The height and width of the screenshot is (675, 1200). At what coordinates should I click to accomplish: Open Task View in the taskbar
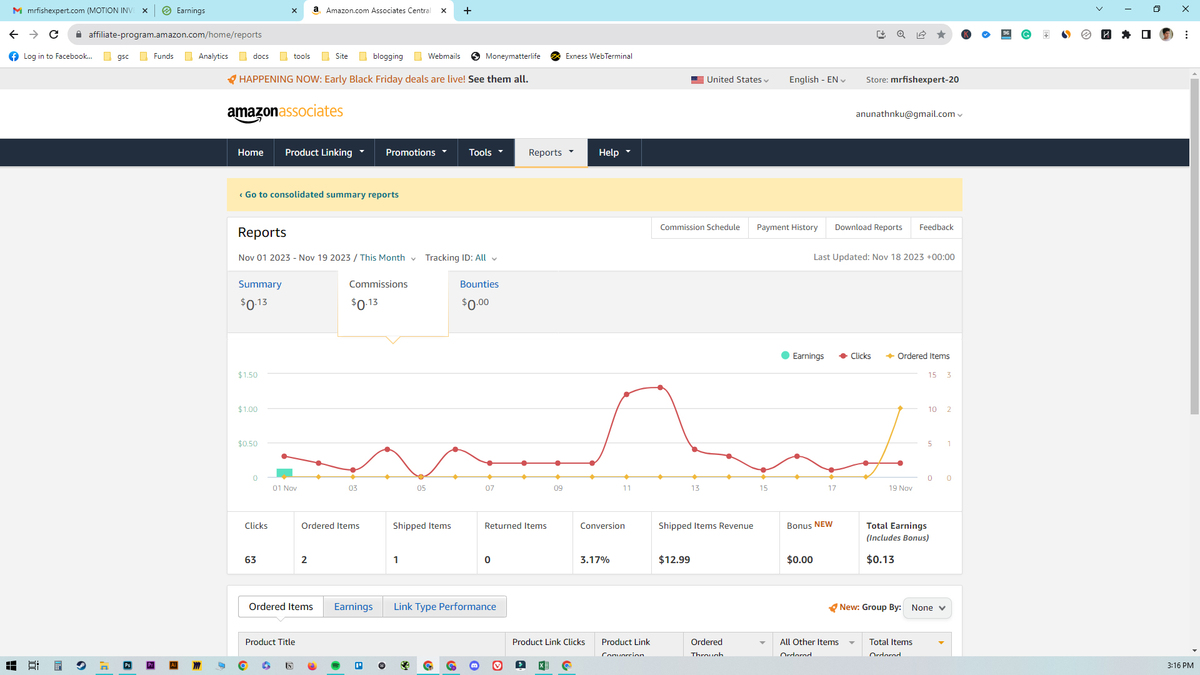[33, 665]
